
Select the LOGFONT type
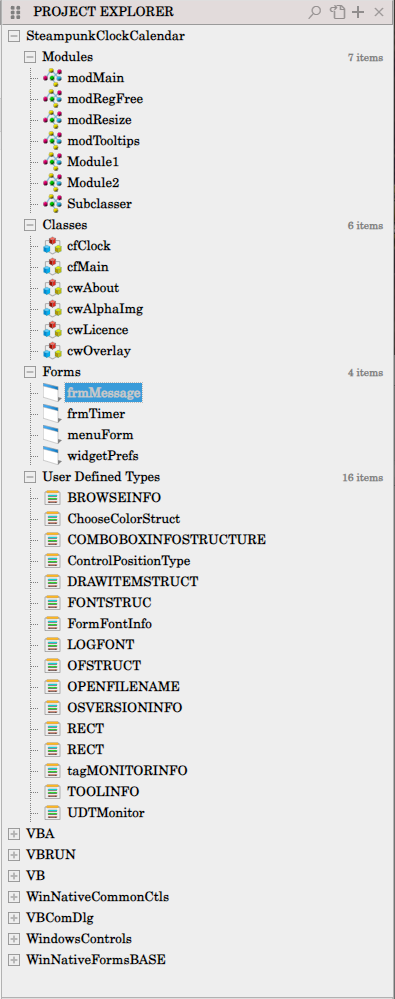click(x=101, y=645)
